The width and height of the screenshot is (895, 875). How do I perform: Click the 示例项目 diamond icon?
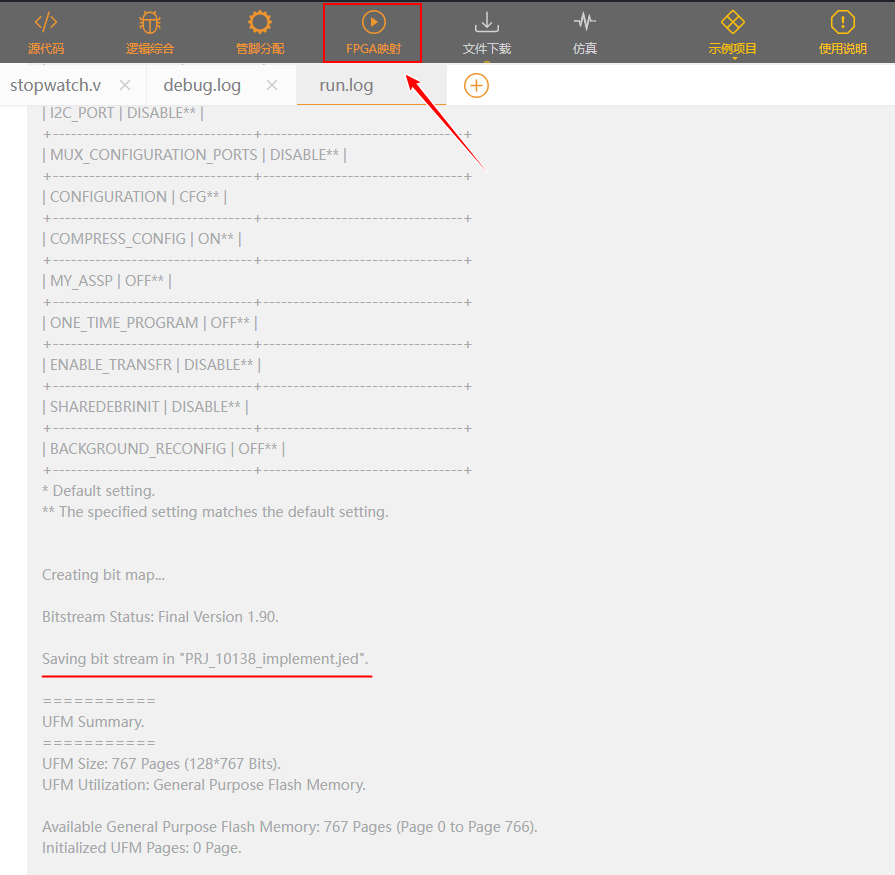click(x=733, y=23)
